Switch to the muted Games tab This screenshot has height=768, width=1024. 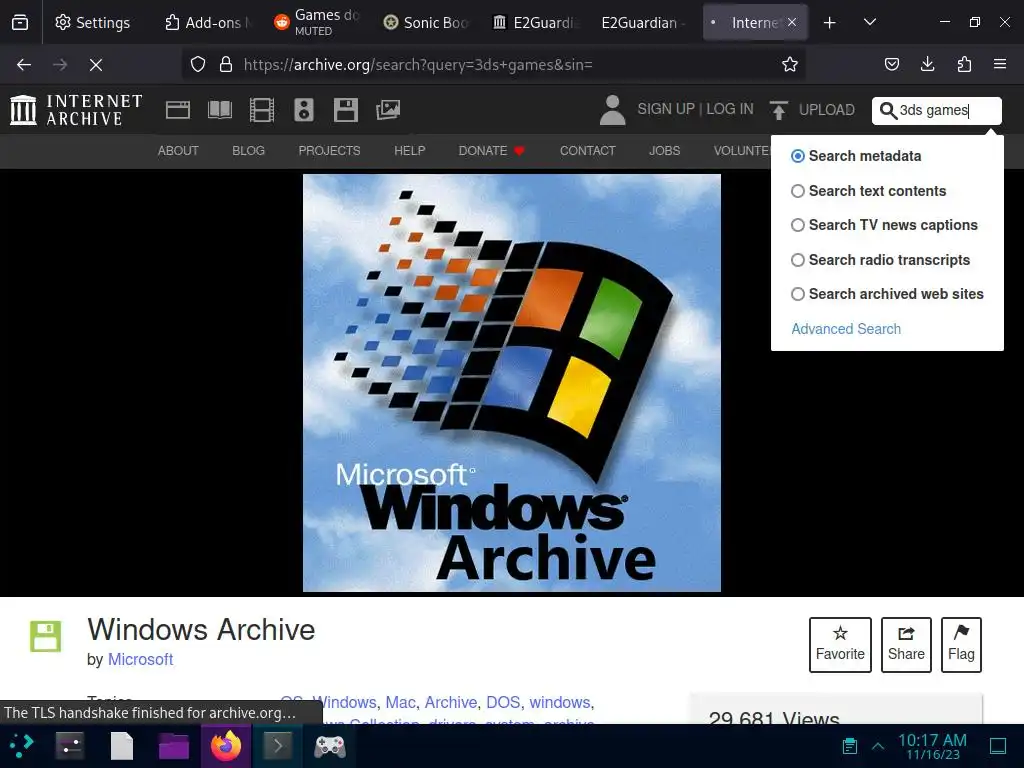[x=318, y=23]
